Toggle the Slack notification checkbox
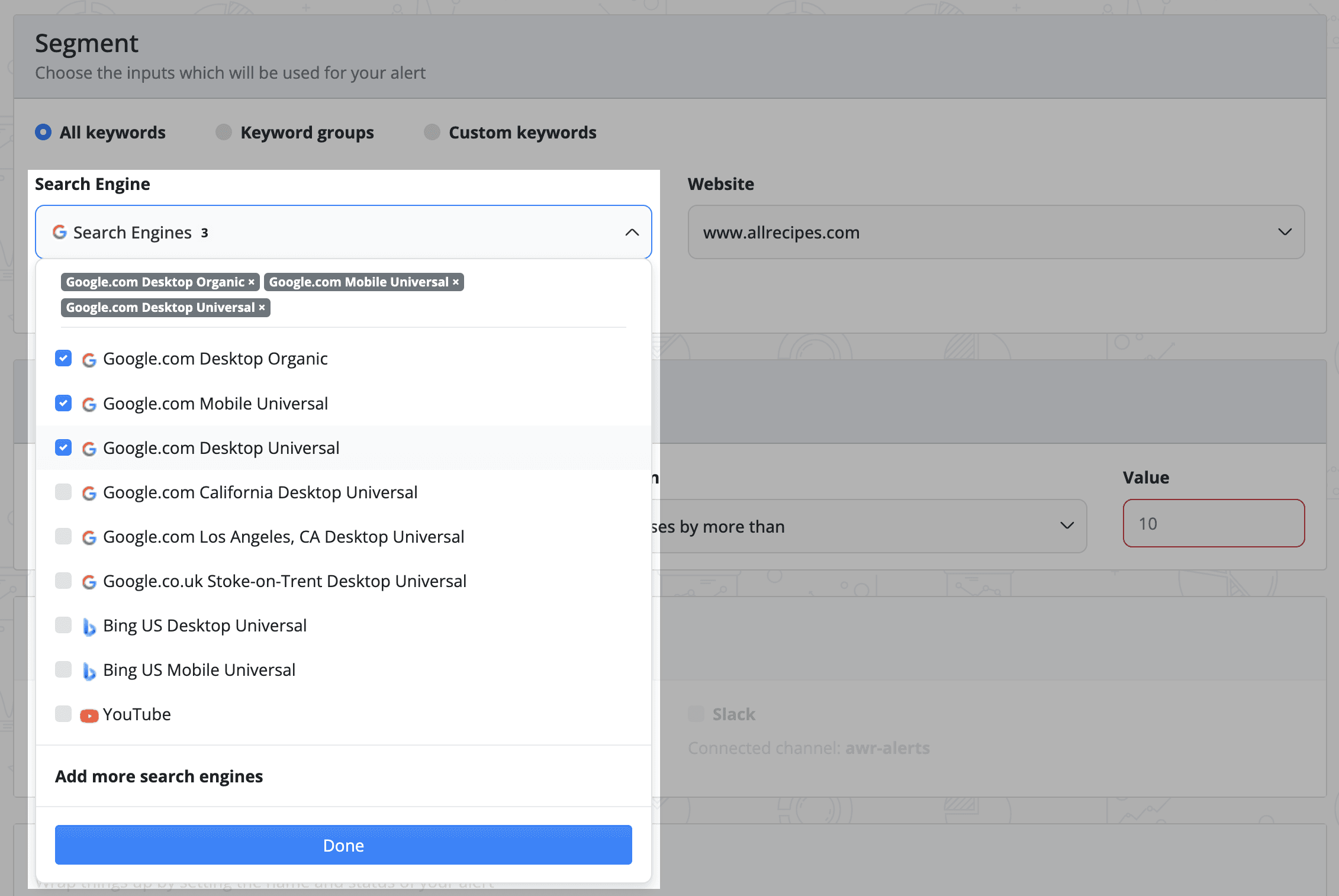This screenshot has height=896, width=1339. pos(696,714)
